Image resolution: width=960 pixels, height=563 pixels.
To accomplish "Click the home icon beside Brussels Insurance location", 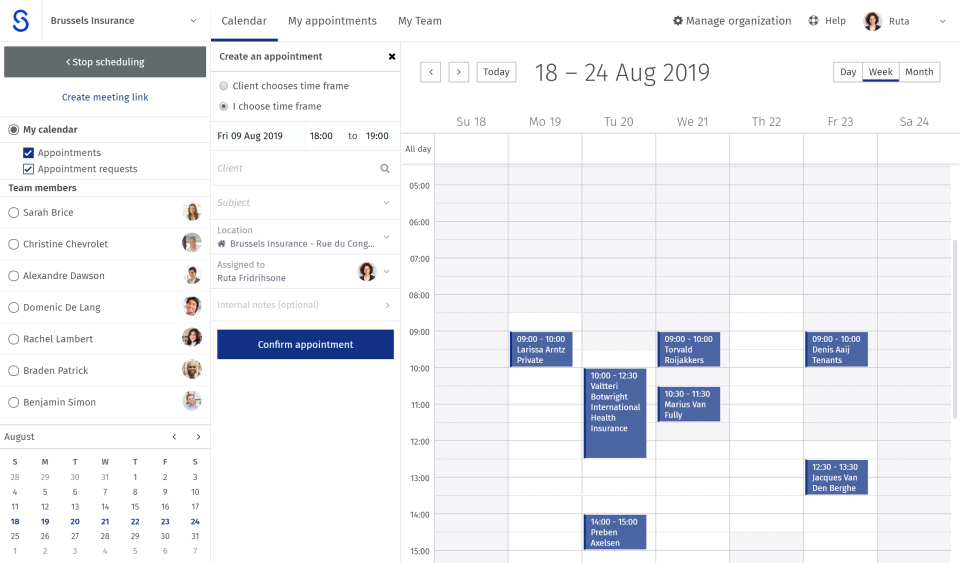I will (x=222, y=244).
